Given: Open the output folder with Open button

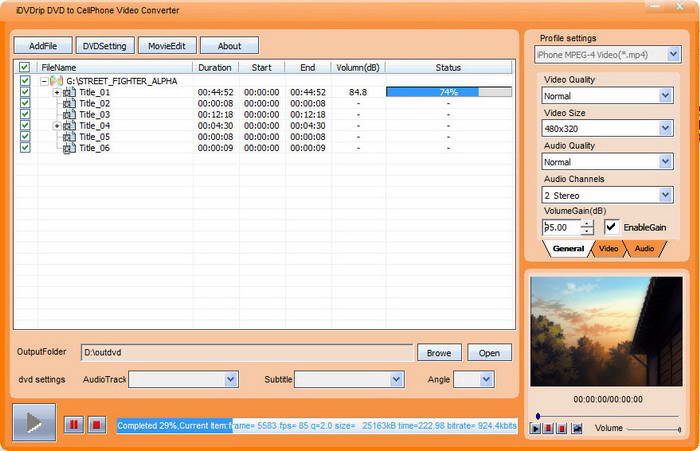Looking at the screenshot, I should (x=489, y=353).
